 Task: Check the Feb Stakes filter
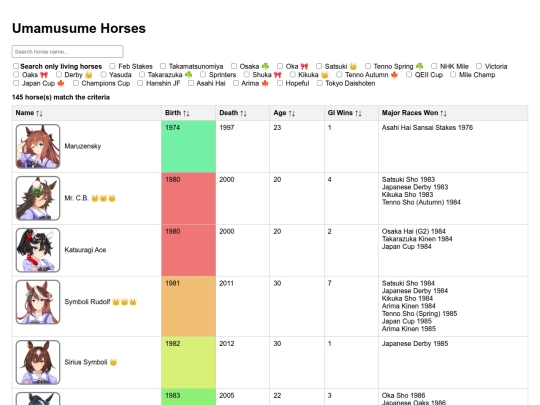112,66
